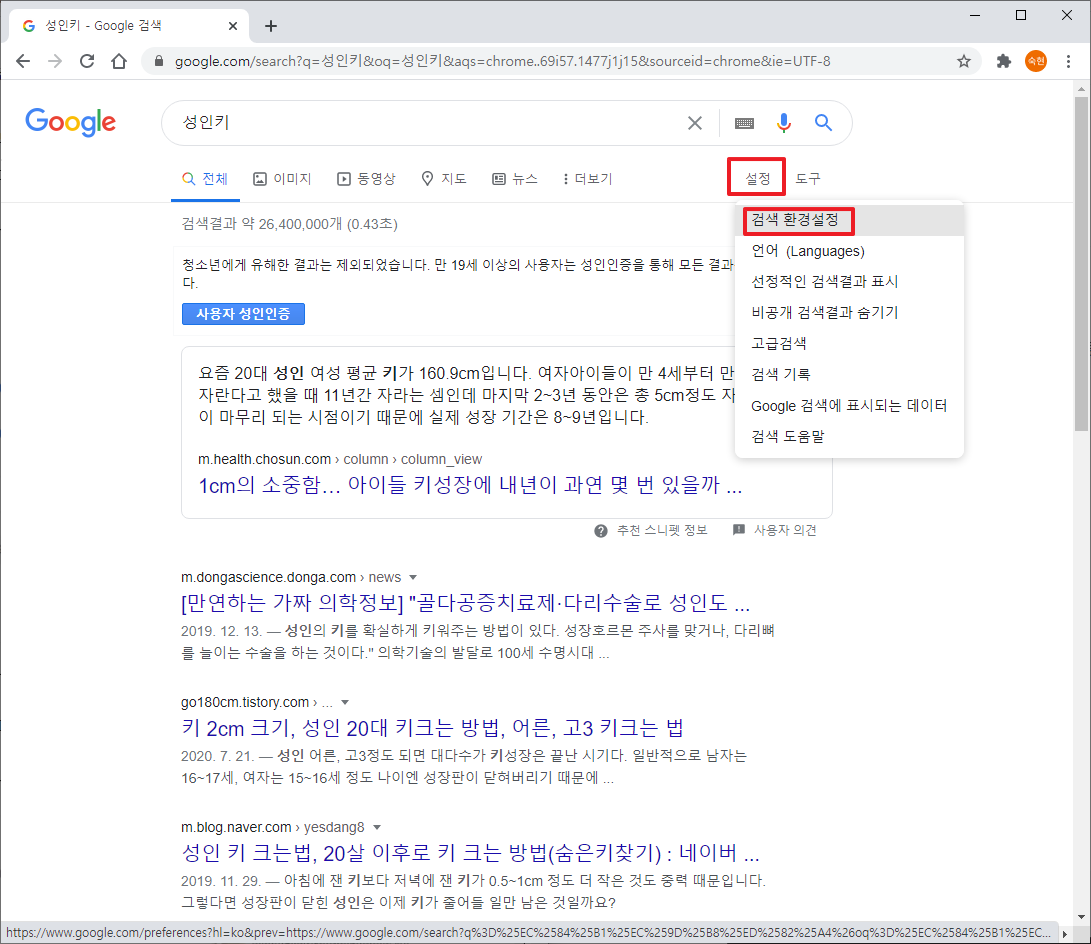Screen dimensions: 1091x944
Task: Open the Chrome profile avatar
Action: coord(1036,61)
